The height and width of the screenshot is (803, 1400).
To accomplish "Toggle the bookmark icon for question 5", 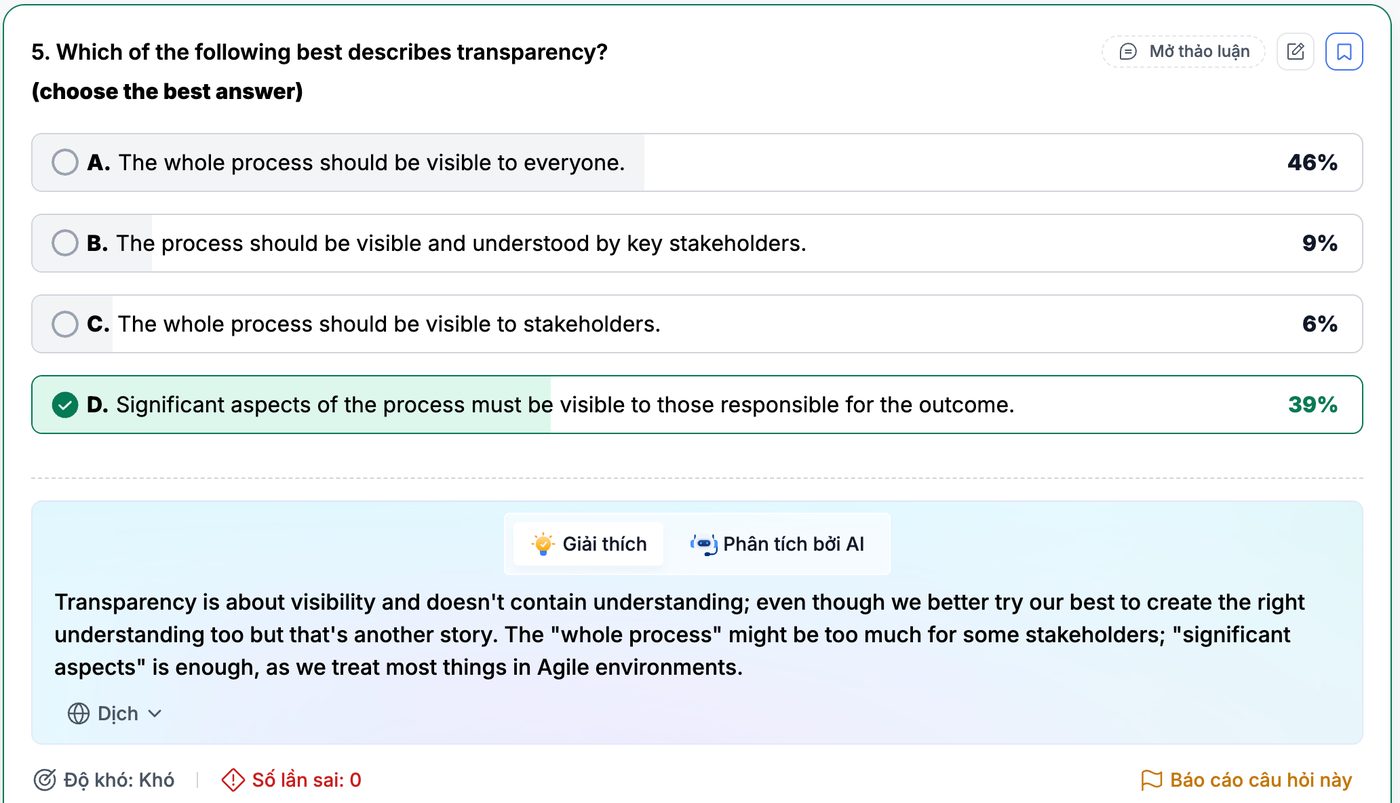I will click(x=1344, y=51).
